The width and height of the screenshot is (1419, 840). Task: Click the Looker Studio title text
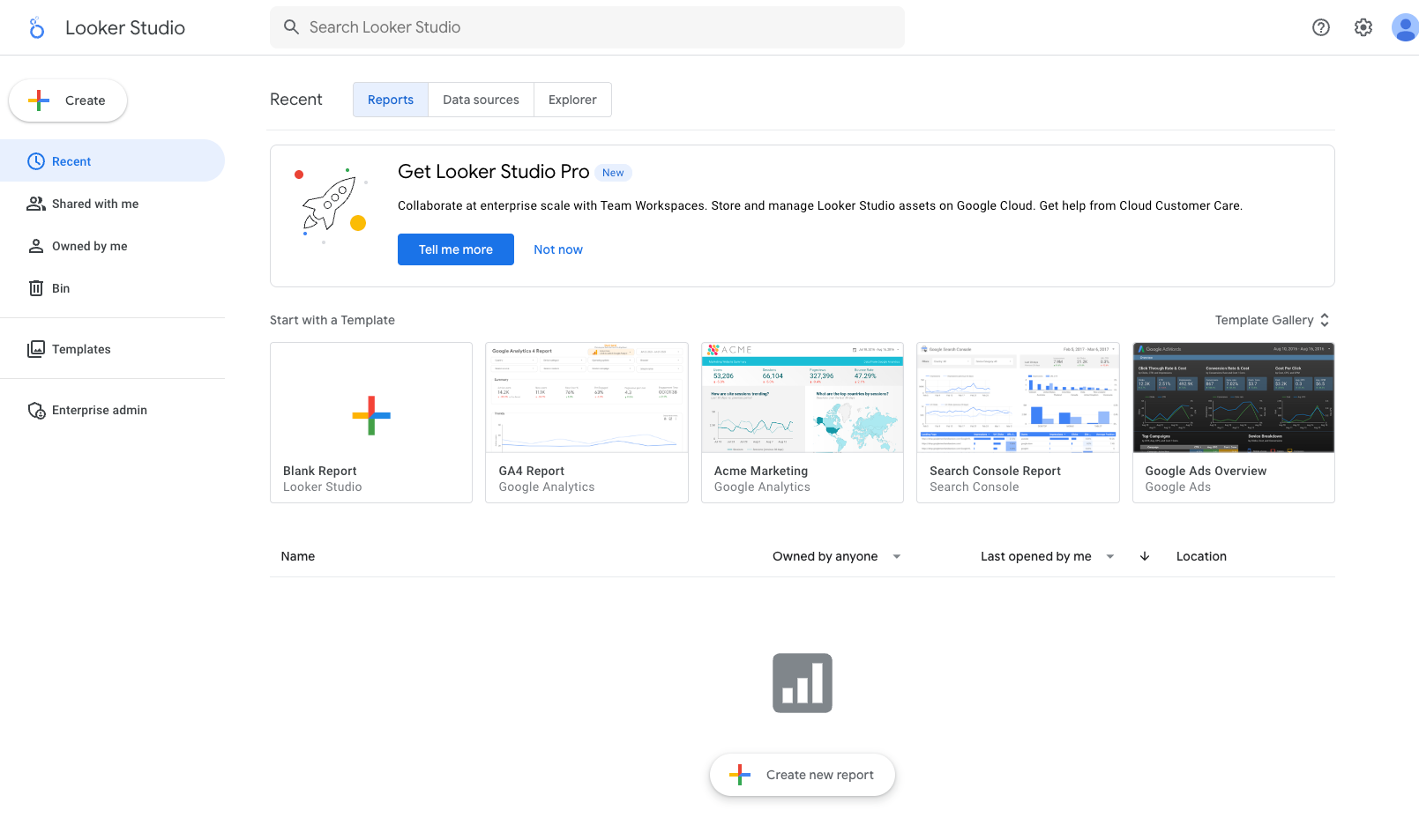pos(125,27)
